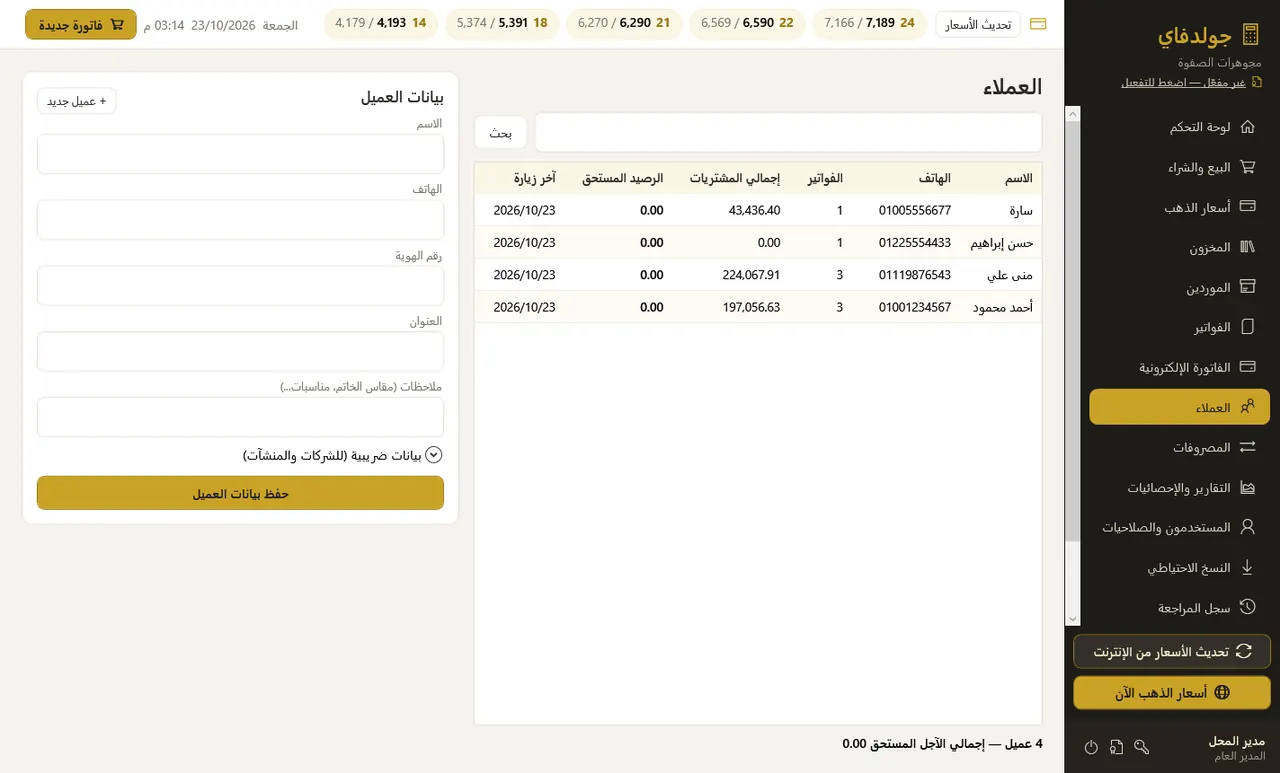This screenshot has width=1280, height=773.
Task: Open البيع والشراء section
Action: 1179,167
